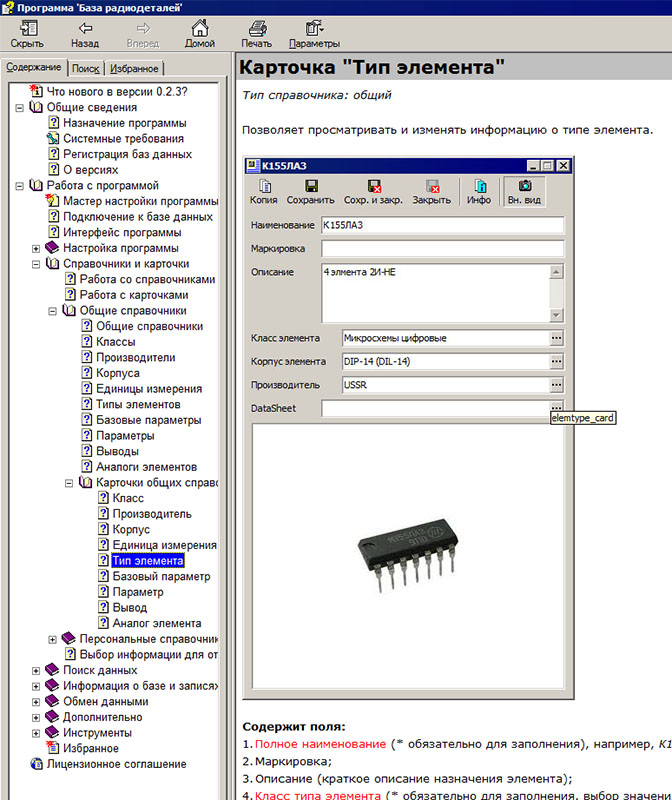
Task: Collapse the Работа с программой node
Action: pyautogui.click(x=19, y=186)
